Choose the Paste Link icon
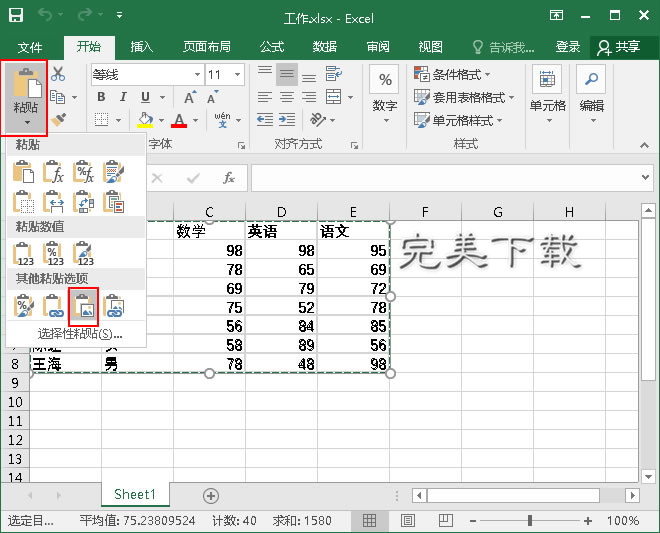Screen dimensions: 660x533 tap(55, 305)
